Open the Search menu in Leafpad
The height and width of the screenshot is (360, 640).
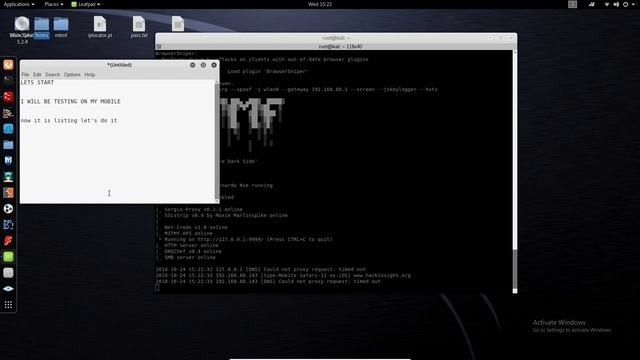click(x=52, y=75)
